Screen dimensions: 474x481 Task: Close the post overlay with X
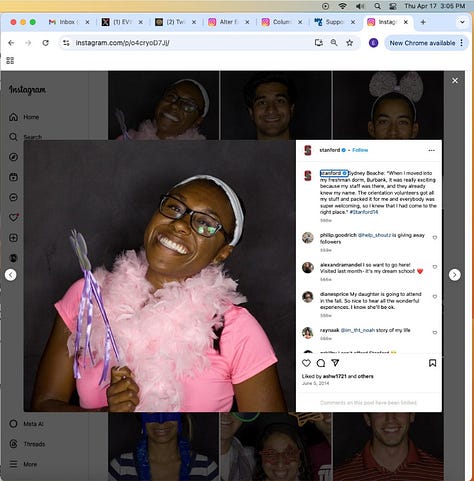click(x=455, y=81)
